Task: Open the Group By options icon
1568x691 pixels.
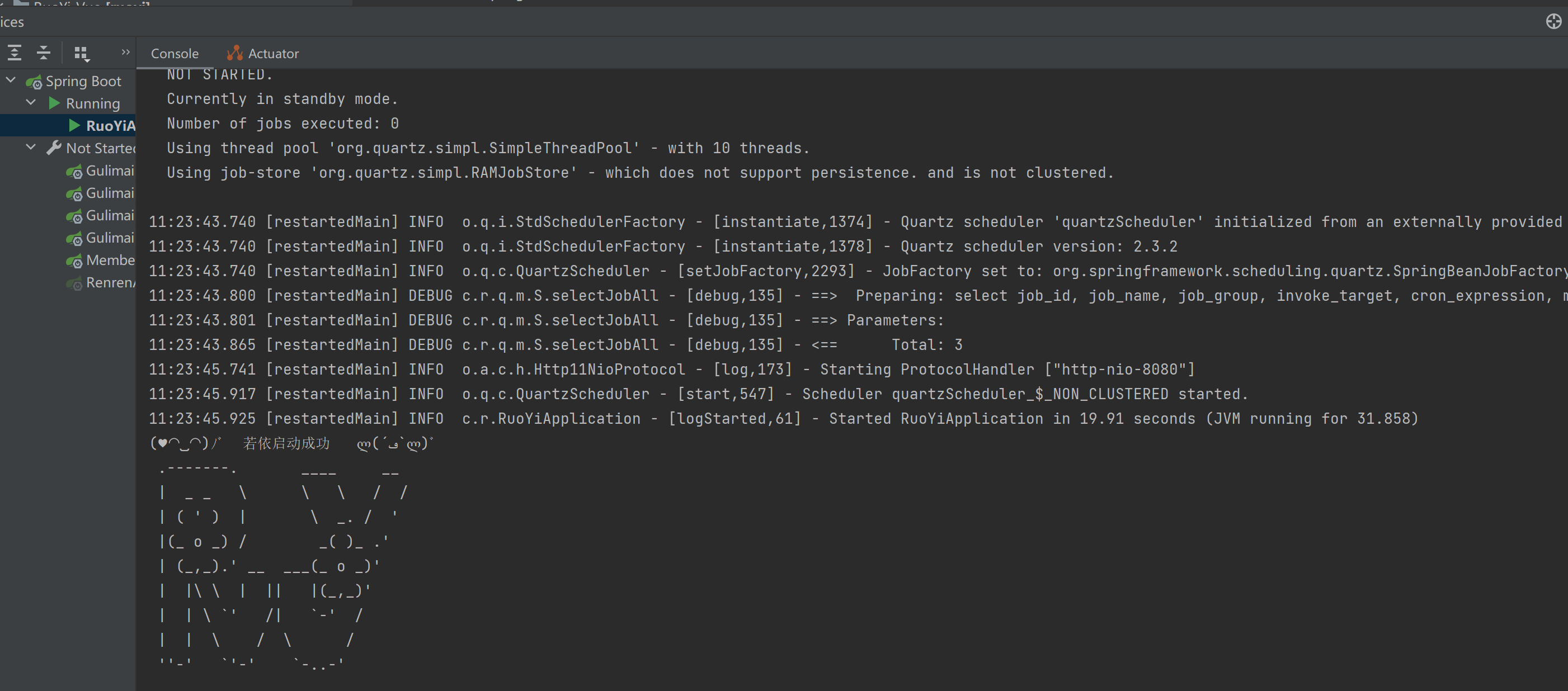Action: point(81,54)
